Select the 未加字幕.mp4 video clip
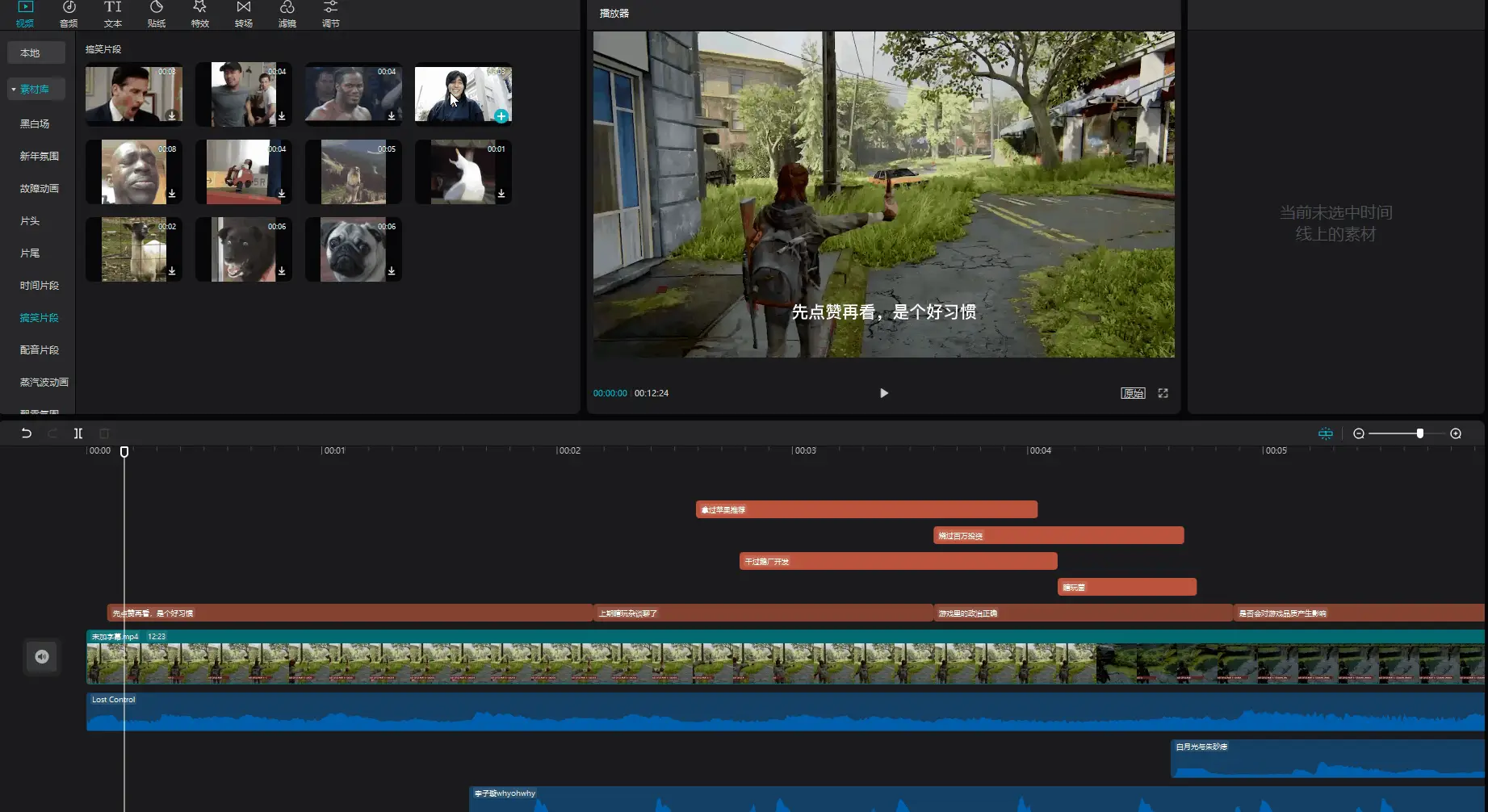Screen dimensions: 1488x812 pos(786,657)
